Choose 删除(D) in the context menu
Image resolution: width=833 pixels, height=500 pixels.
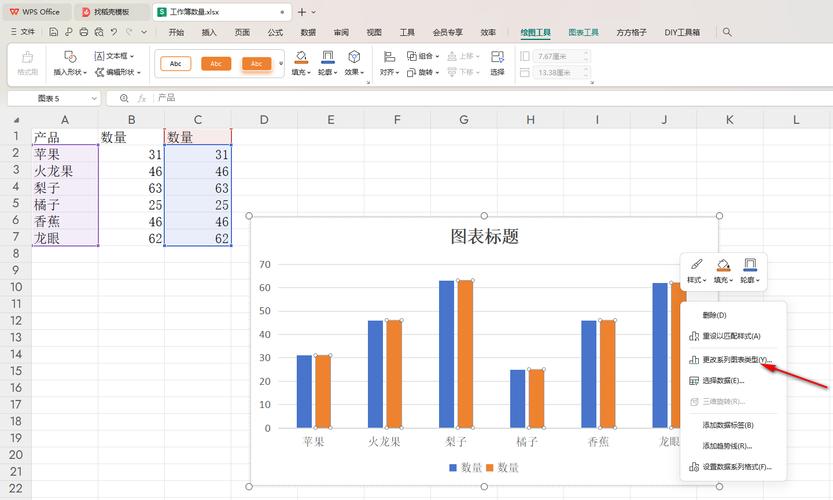(733, 315)
